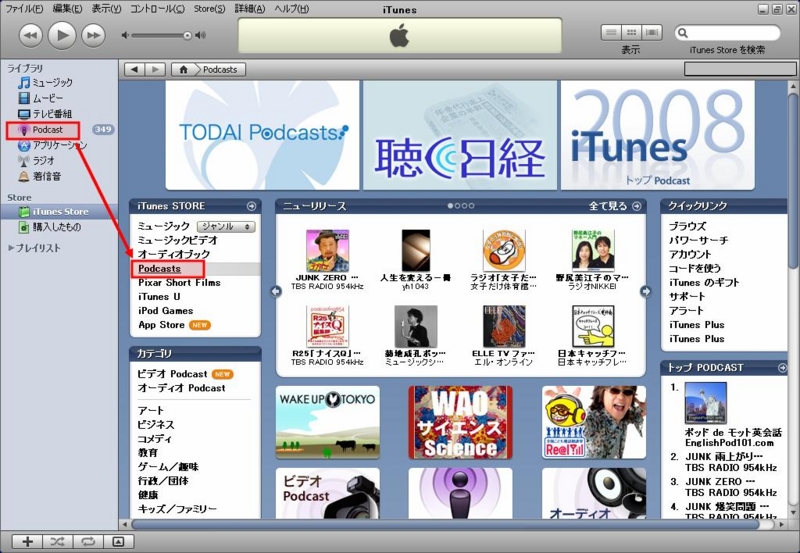800x553 pixels.
Task: Click the App Store link
Action: click(x=161, y=324)
